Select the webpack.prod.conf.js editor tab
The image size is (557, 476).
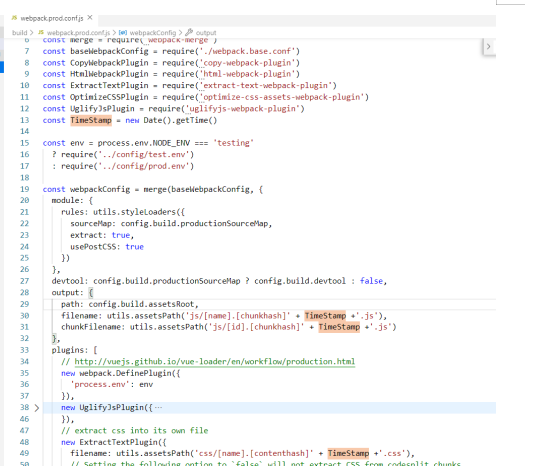[52, 18]
